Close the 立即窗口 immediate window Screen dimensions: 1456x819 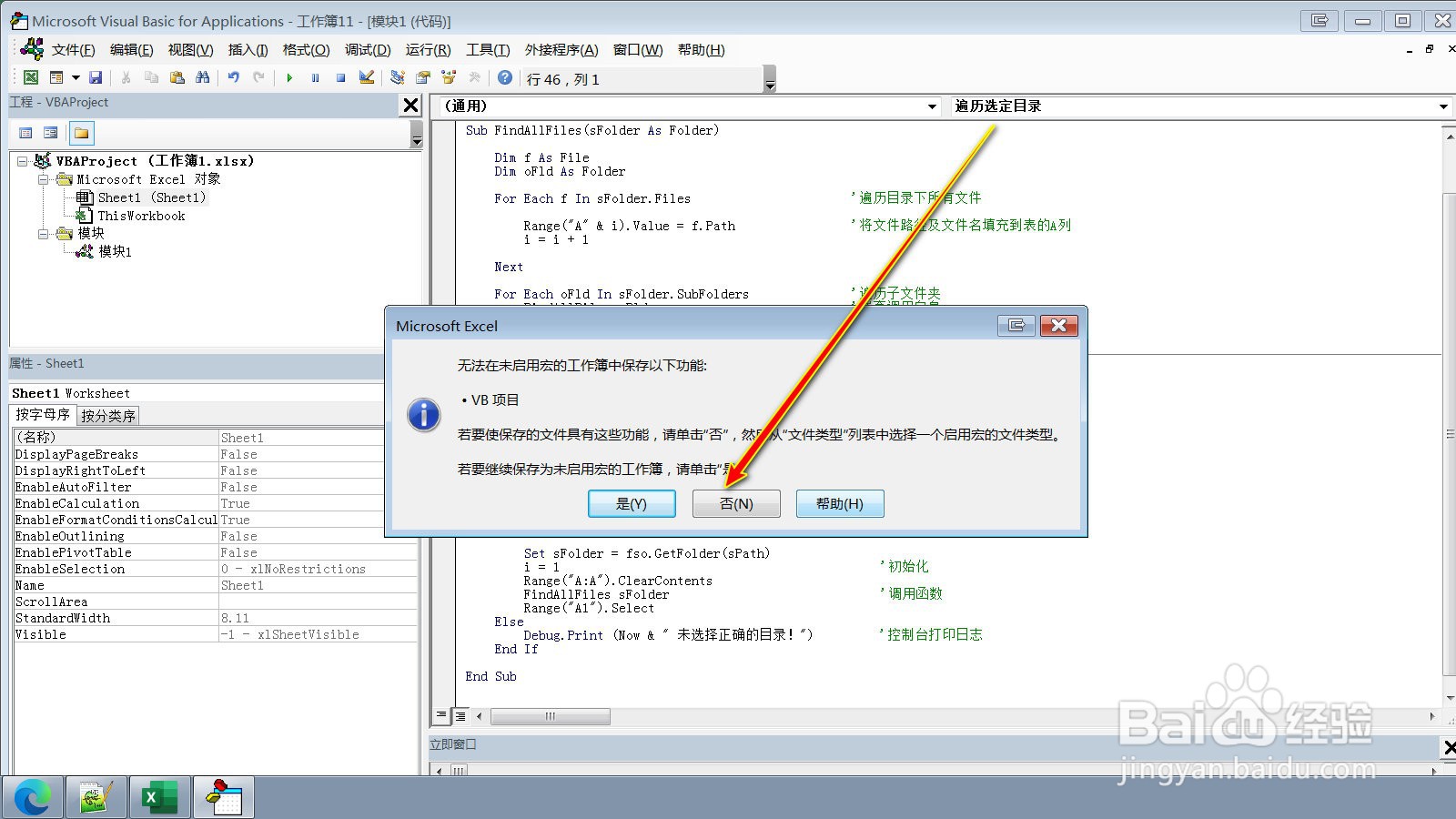[x=1449, y=747]
